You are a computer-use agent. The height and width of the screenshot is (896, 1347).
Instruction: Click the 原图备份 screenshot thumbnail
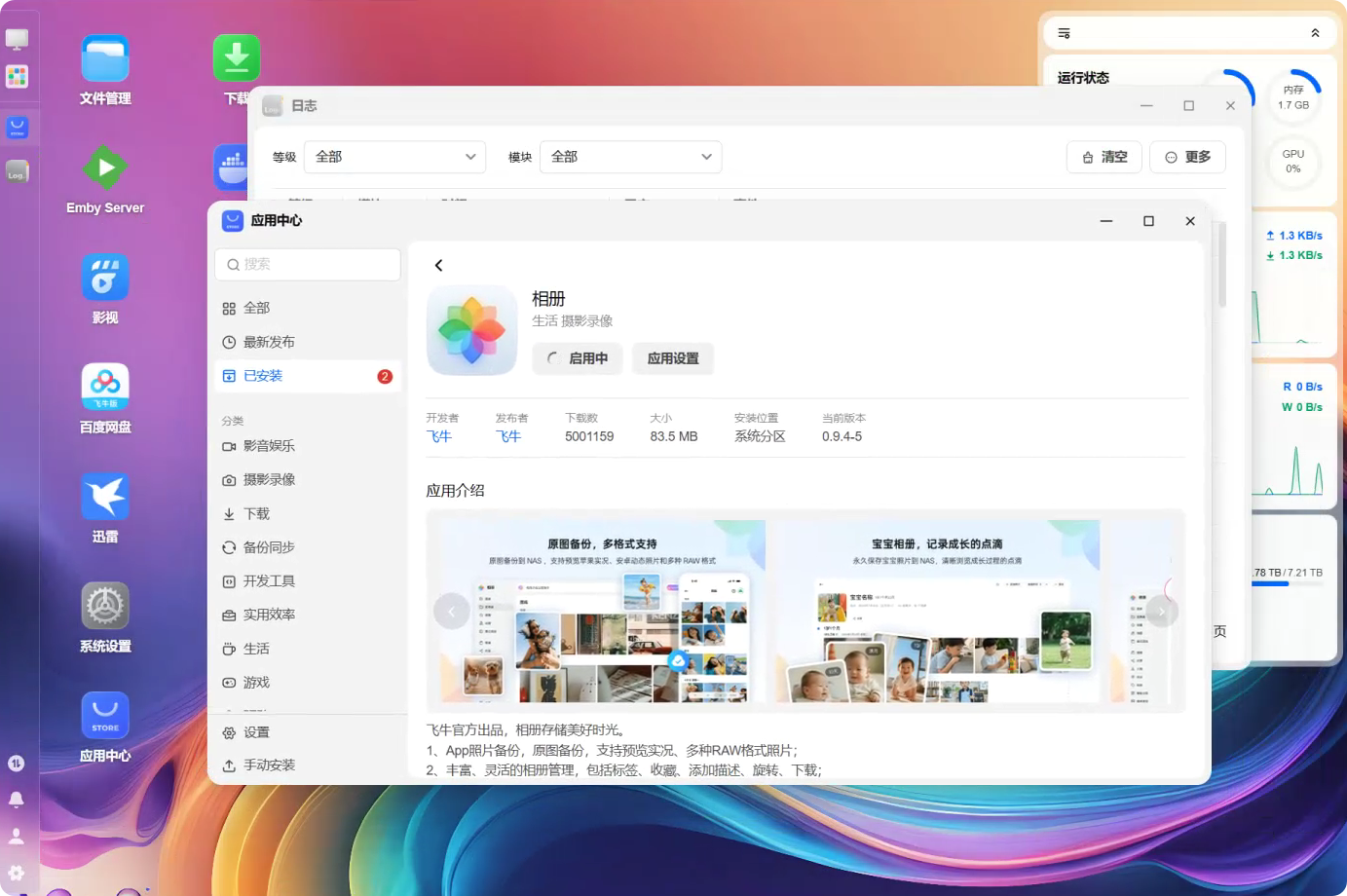[603, 612]
